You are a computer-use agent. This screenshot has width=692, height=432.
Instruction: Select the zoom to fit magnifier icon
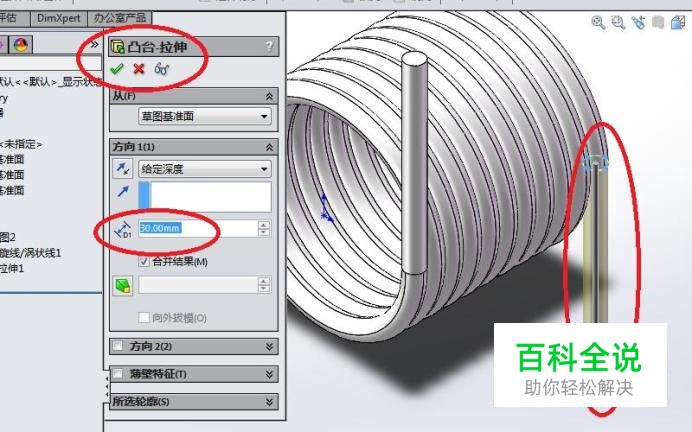point(598,22)
